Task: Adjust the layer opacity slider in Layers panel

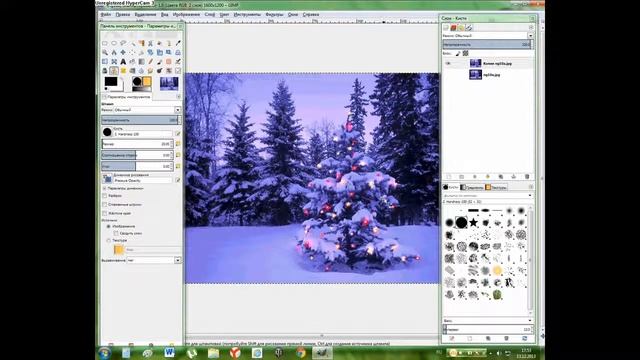Action: coord(487,44)
